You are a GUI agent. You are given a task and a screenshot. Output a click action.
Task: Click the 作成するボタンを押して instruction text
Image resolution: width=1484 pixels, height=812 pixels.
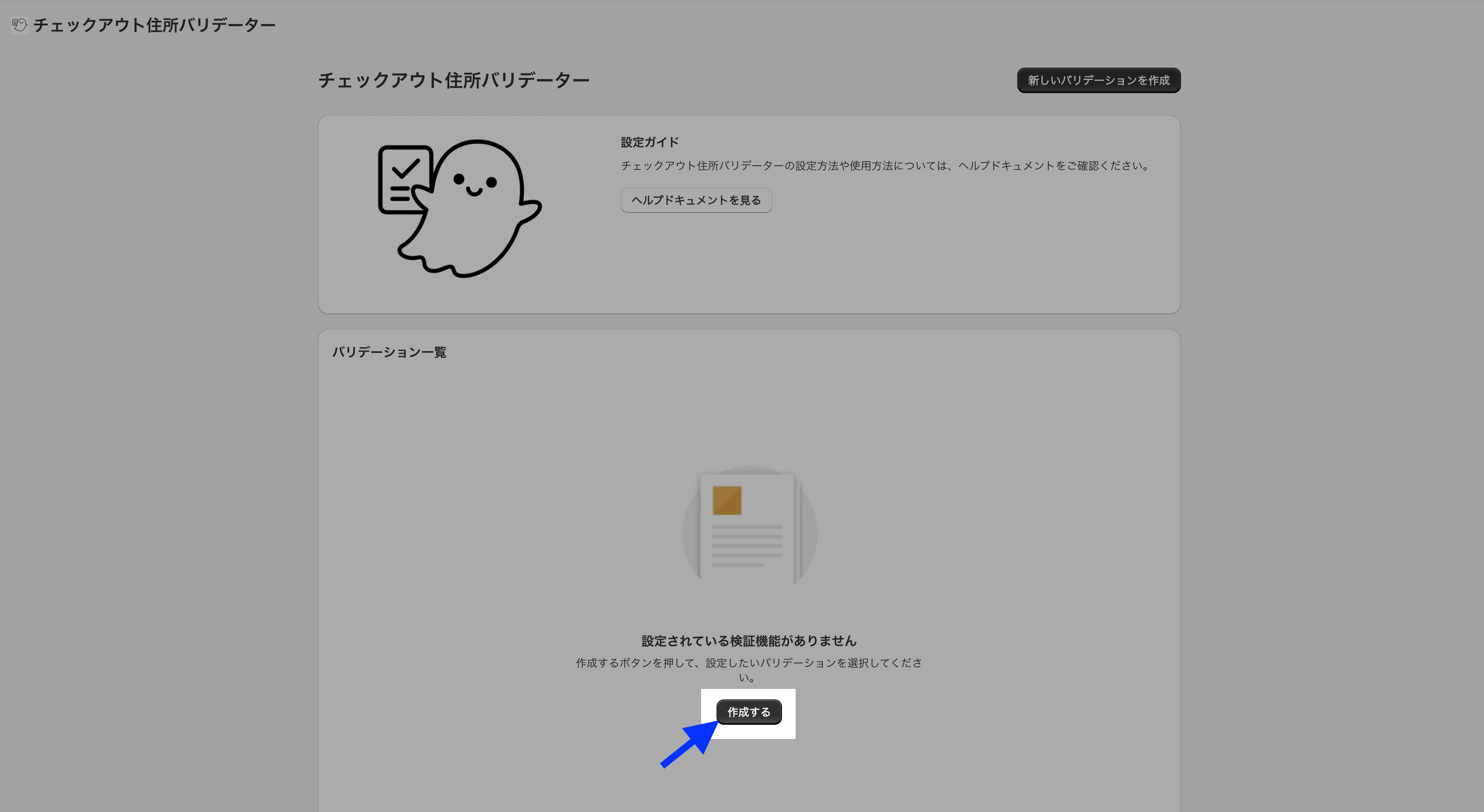(748, 663)
